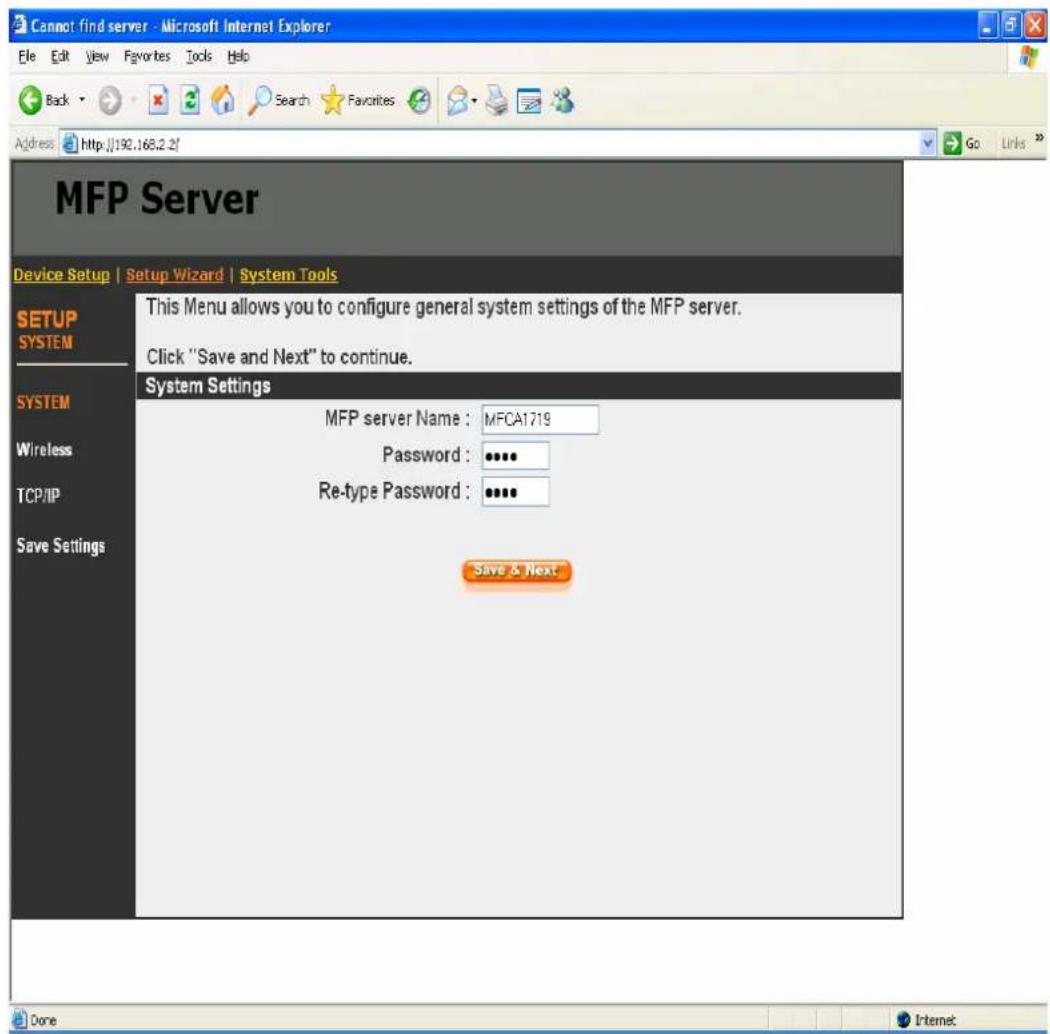Refresh the page with green arrows icon
Screen dimensions: 1050x1034
[x=191, y=101]
